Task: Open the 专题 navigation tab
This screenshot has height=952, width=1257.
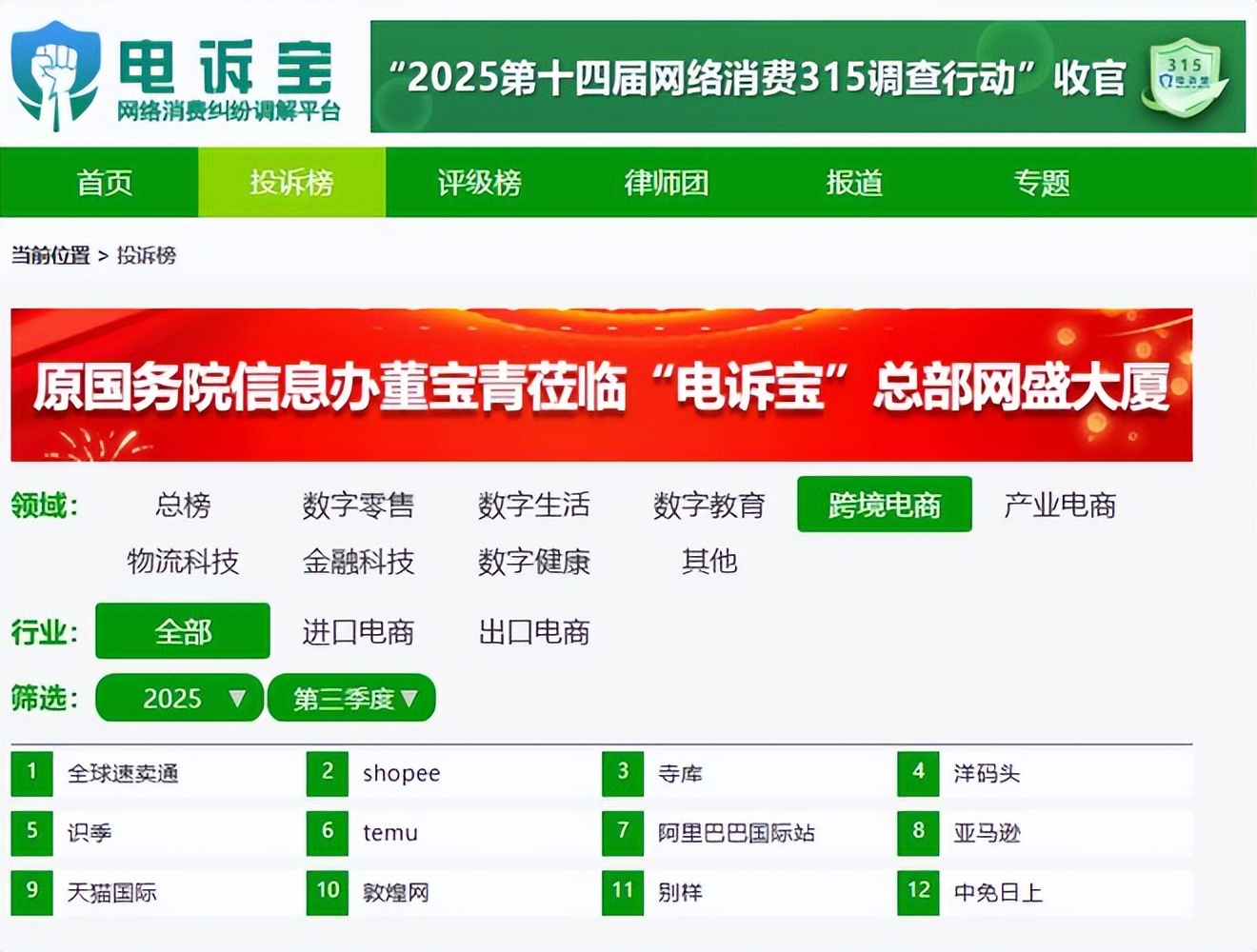Action: [x=1042, y=182]
